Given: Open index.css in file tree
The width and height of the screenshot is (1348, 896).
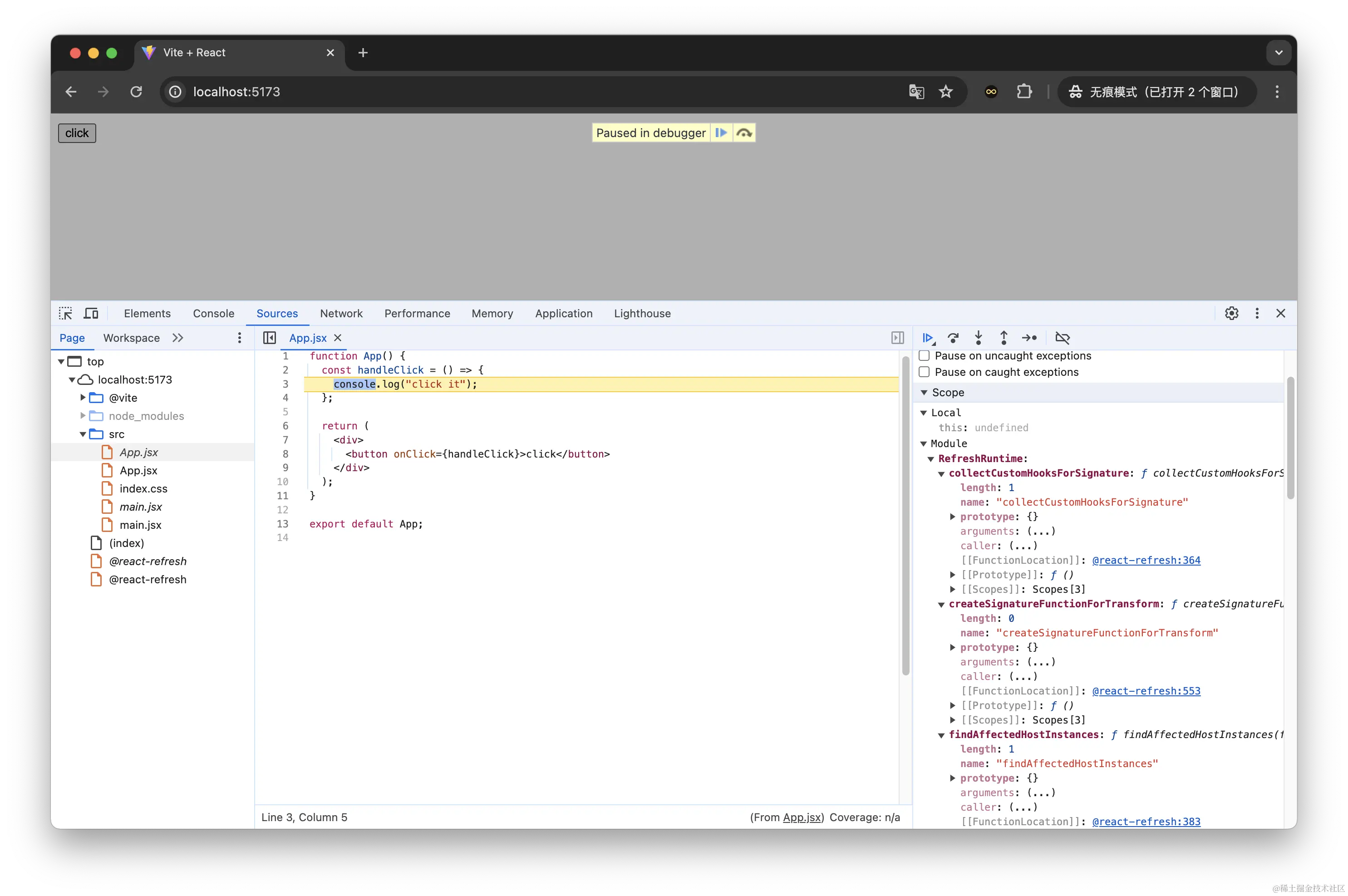Looking at the screenshot, I should [x=143, y=488].
